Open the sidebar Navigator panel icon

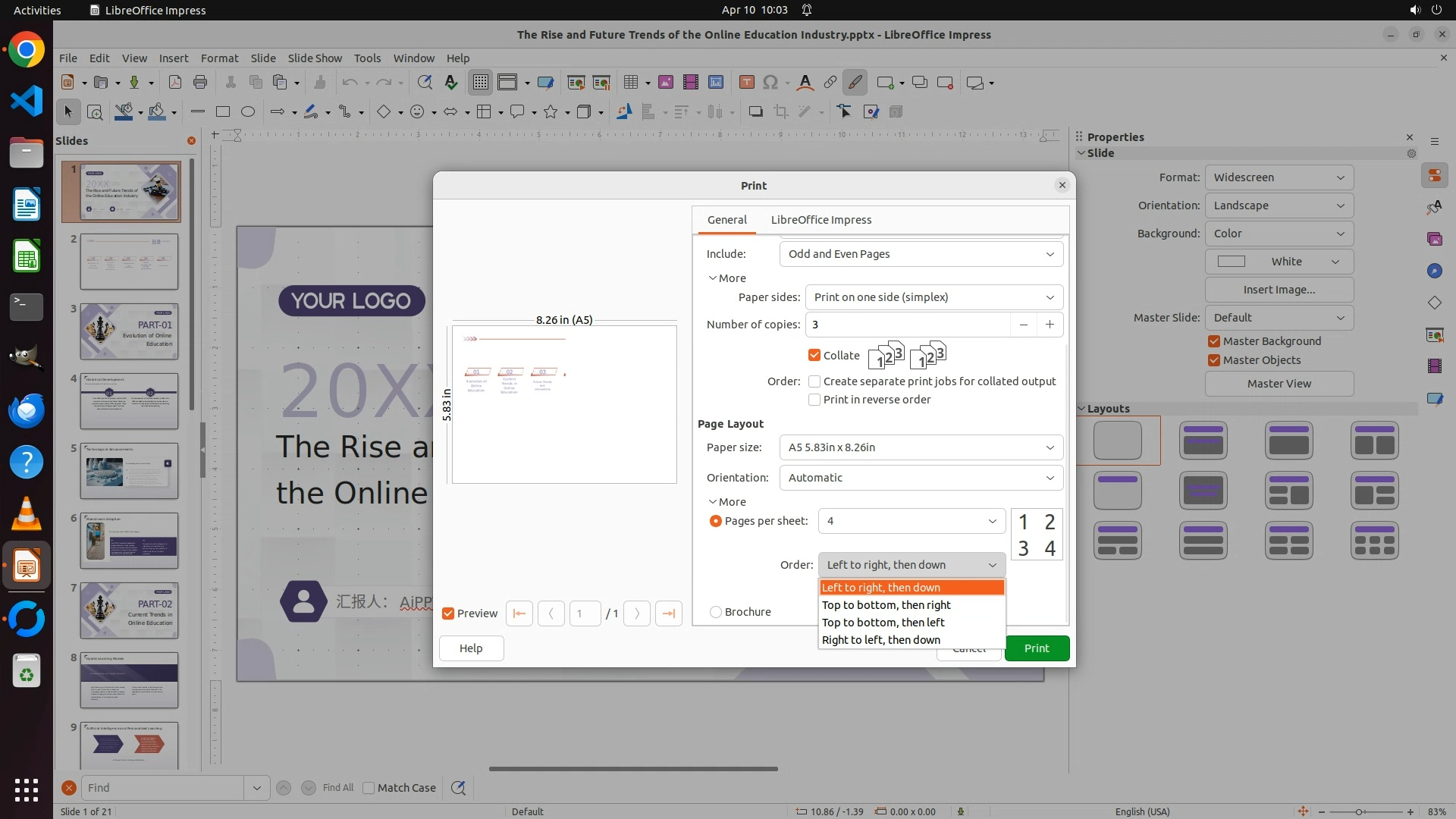1434,271
